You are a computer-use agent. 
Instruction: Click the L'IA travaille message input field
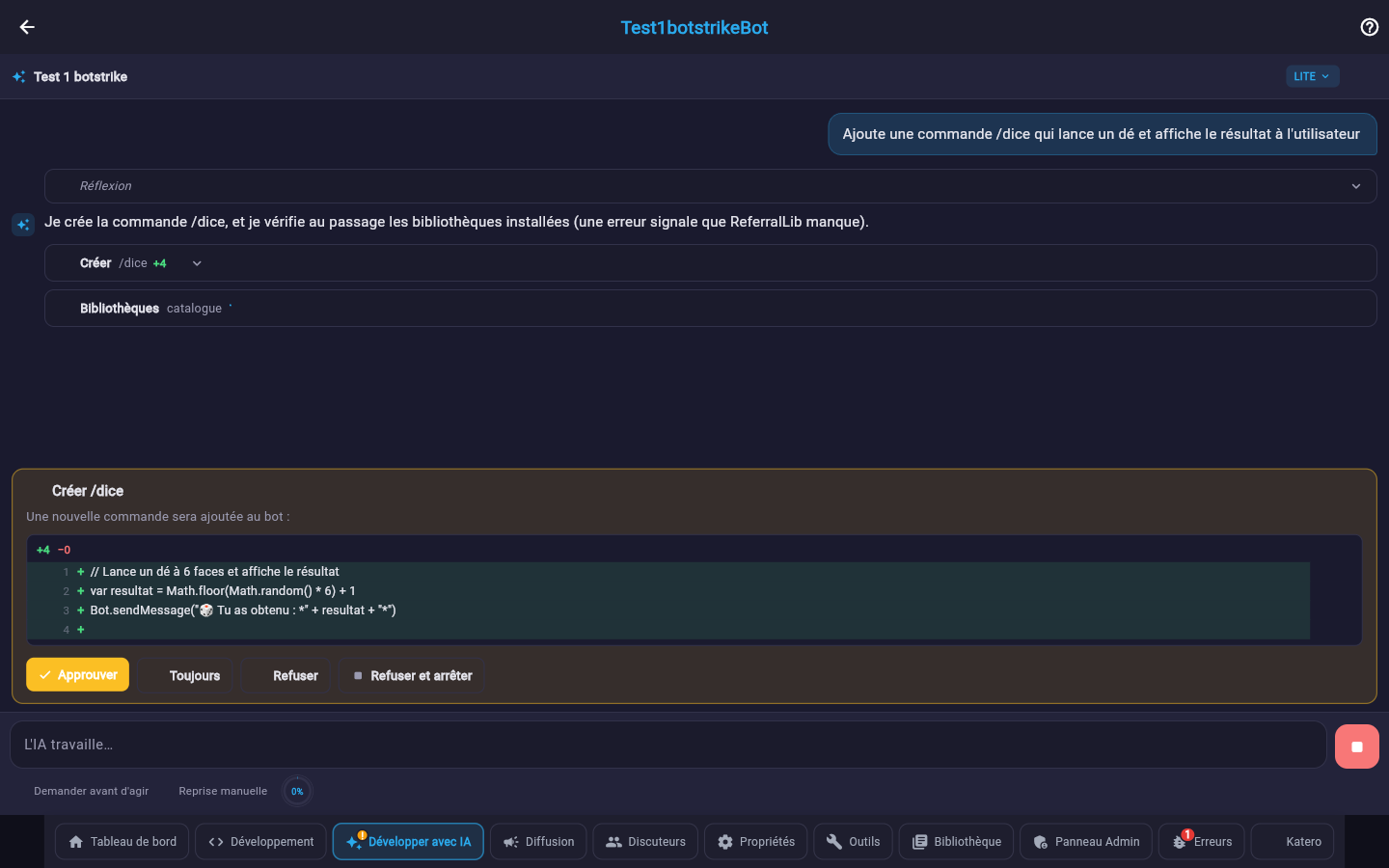click(x=668, y=745)
